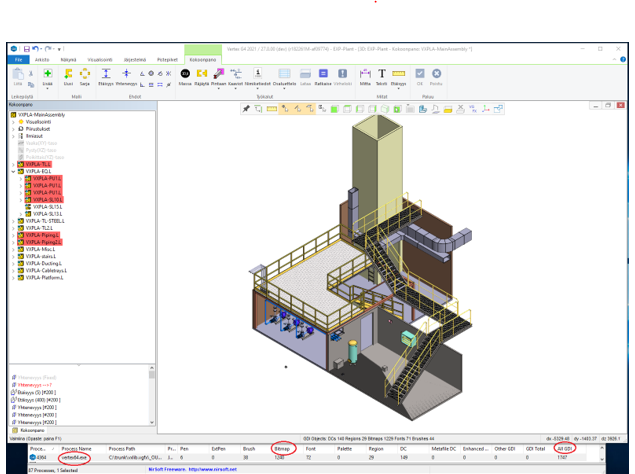This screenshot has height=474, width=635.
Task: Open the File menu tab
Action: pos(17,60)
